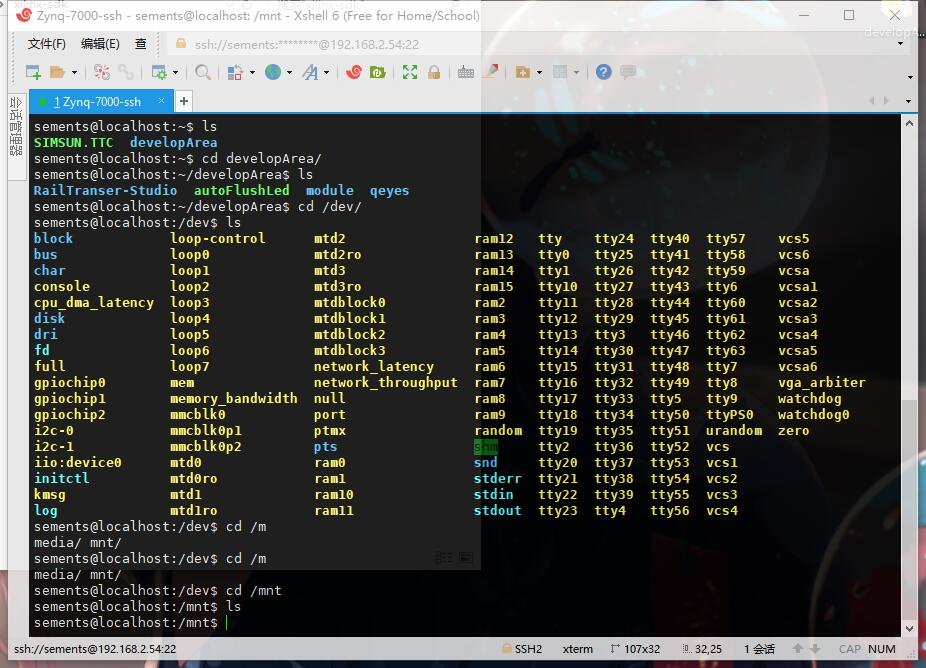
Task: Click the keyboard key-mapping icon
Action: tap(465, 72)
